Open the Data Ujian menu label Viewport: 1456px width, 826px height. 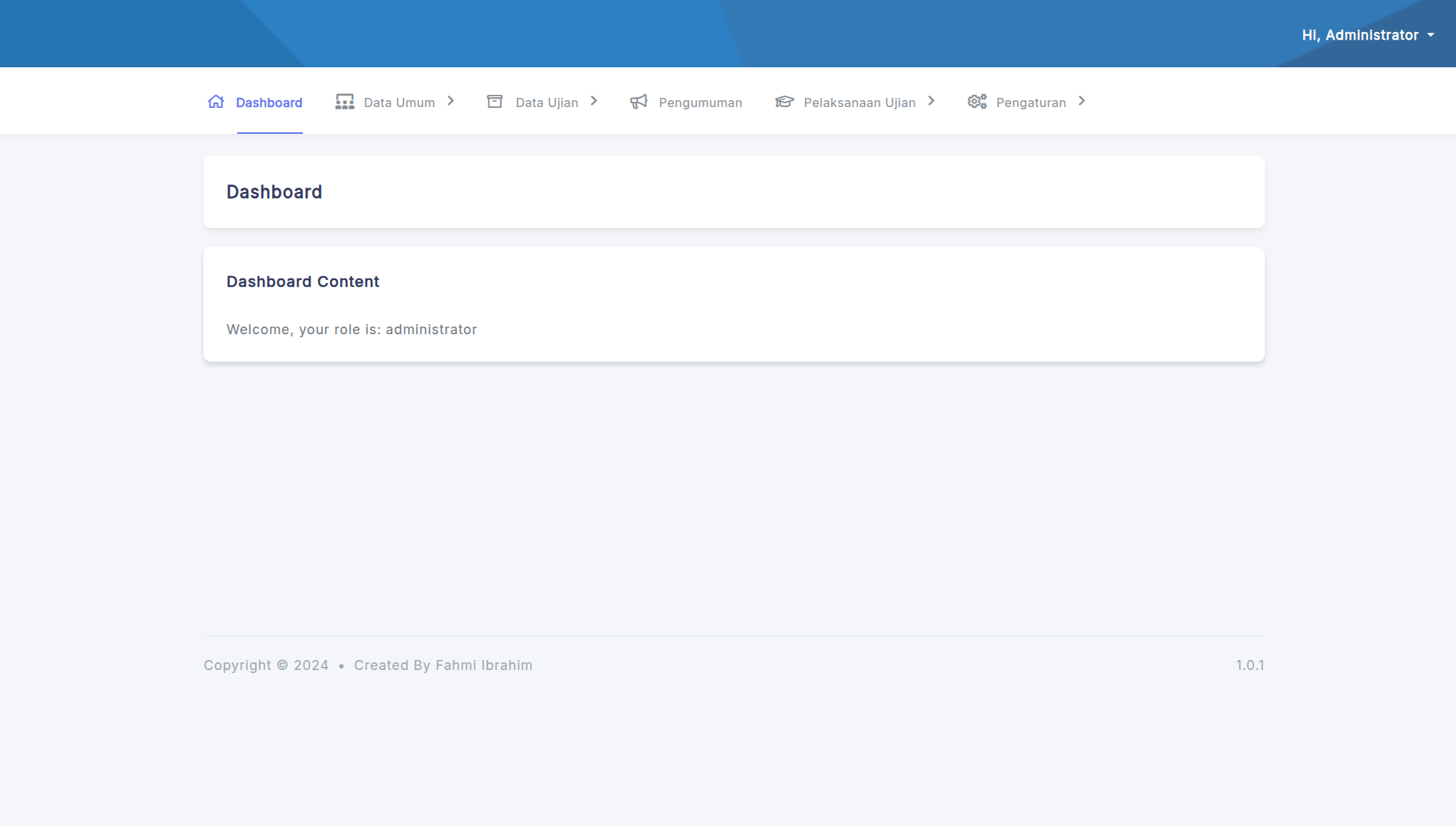(547, 102)
